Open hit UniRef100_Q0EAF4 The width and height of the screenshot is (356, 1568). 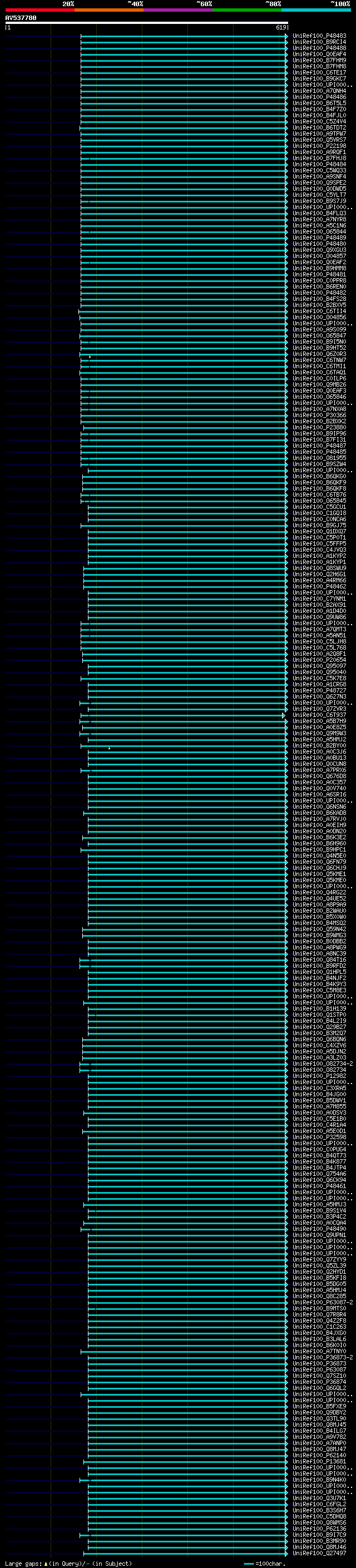click(x=319, y=54)
